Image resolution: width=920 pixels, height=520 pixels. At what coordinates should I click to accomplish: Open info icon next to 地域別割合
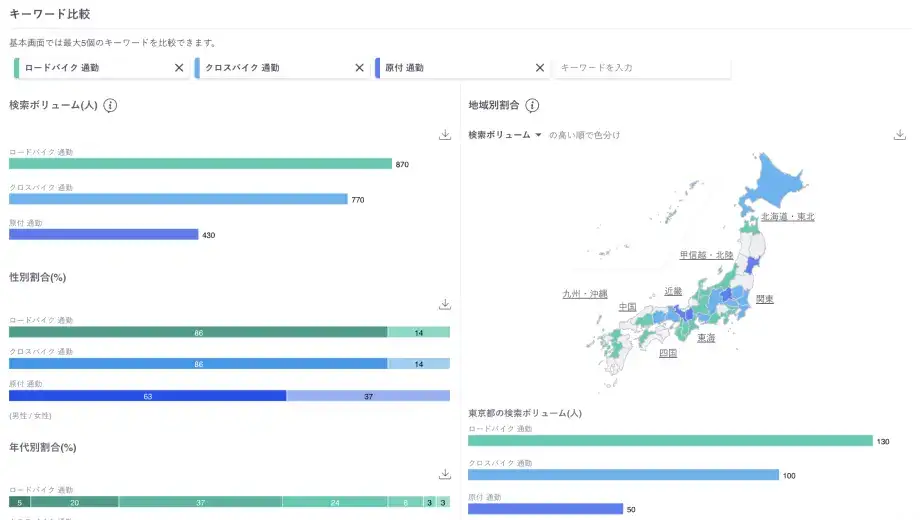[532, 106]
